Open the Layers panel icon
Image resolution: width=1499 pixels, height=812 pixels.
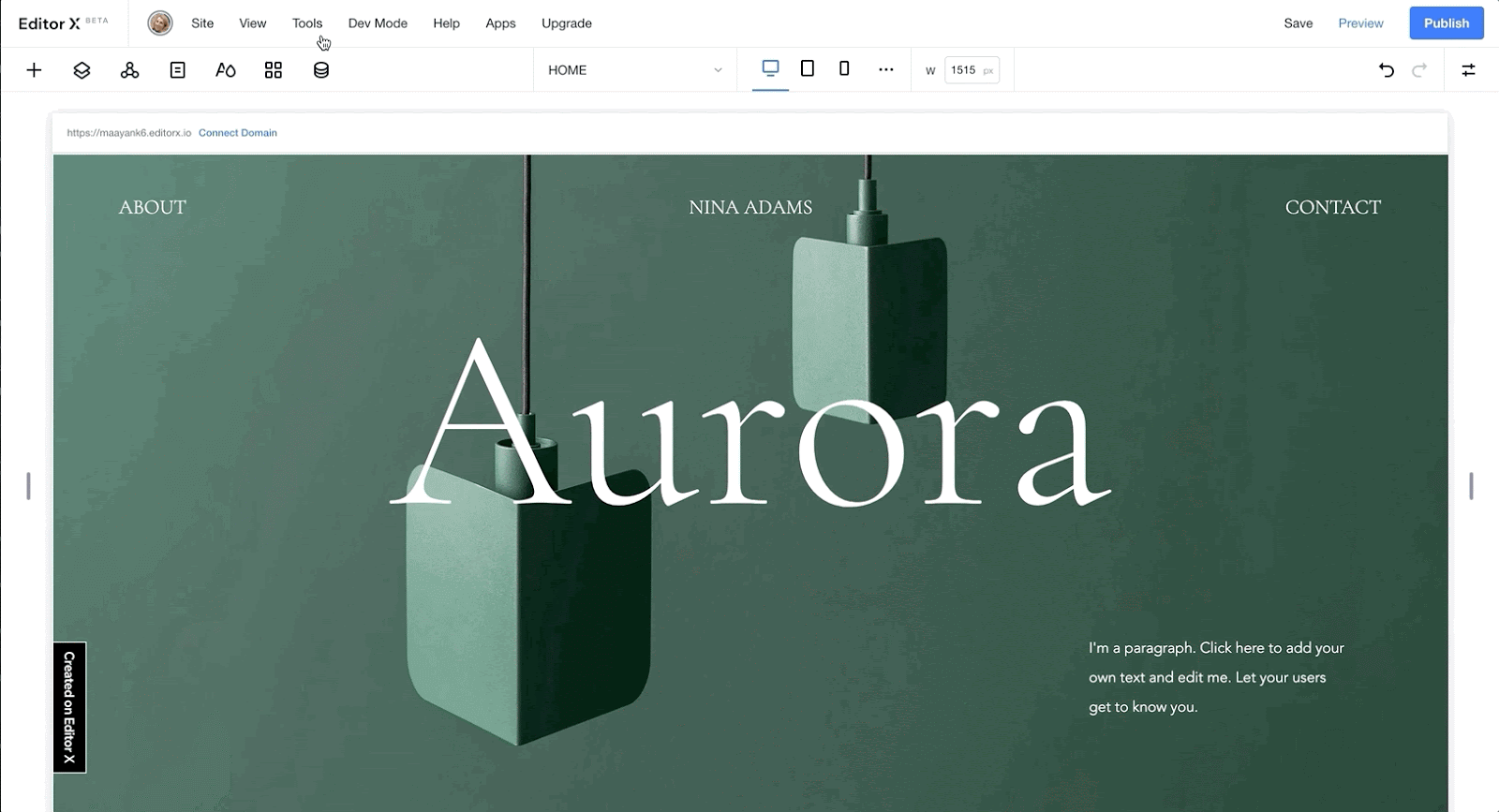coord(82,70)
